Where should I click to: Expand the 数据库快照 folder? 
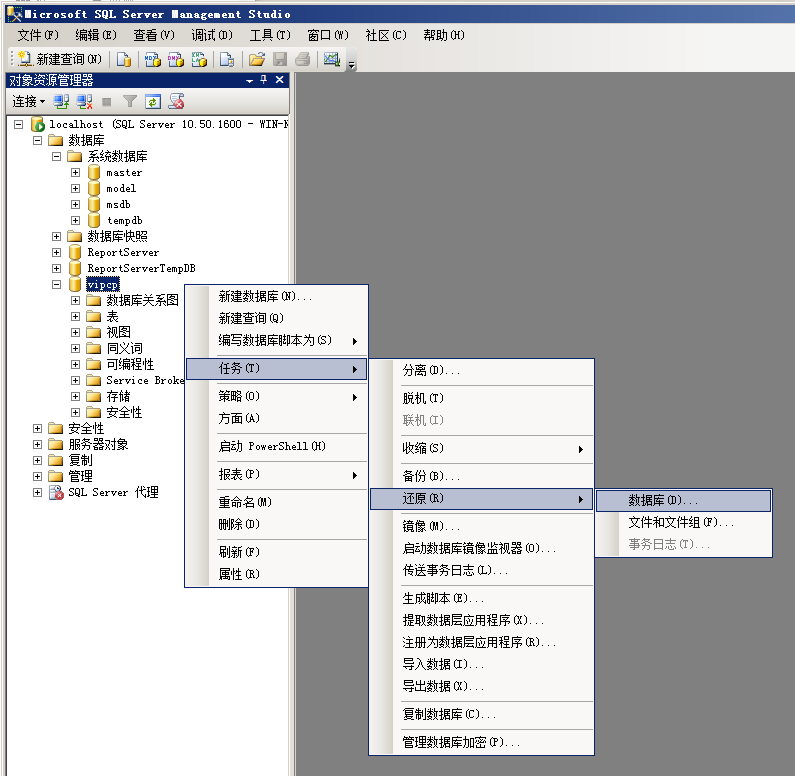(x=56, y=236)
